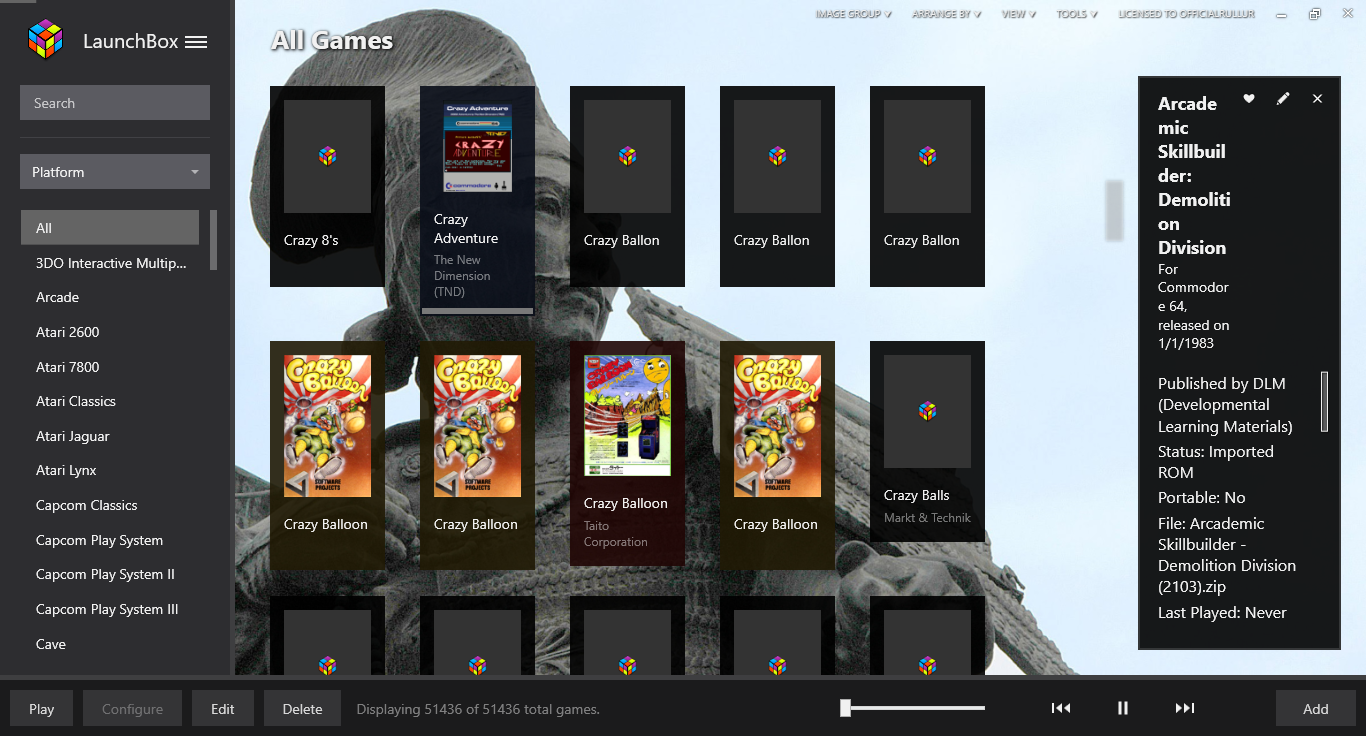1366x736 pixels.
Task: Click the details panel scrollbar
Action: click(1324, 402)
